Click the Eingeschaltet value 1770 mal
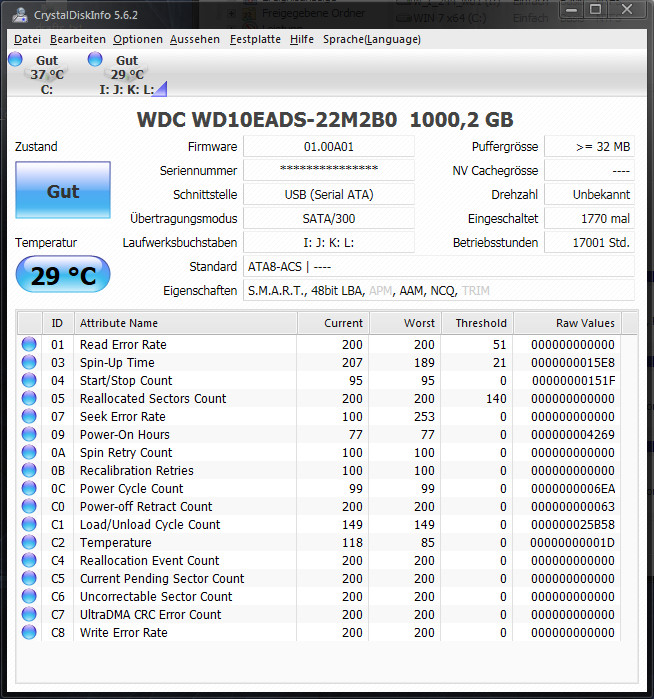654x699 pixels. click(589, 218)
